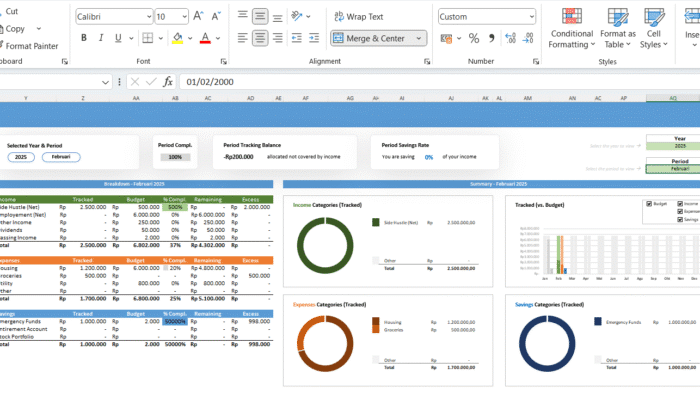This screenshot has height=400, width=700.
Task: Click the Februari period pill
Action: click(x=61, y=157)
